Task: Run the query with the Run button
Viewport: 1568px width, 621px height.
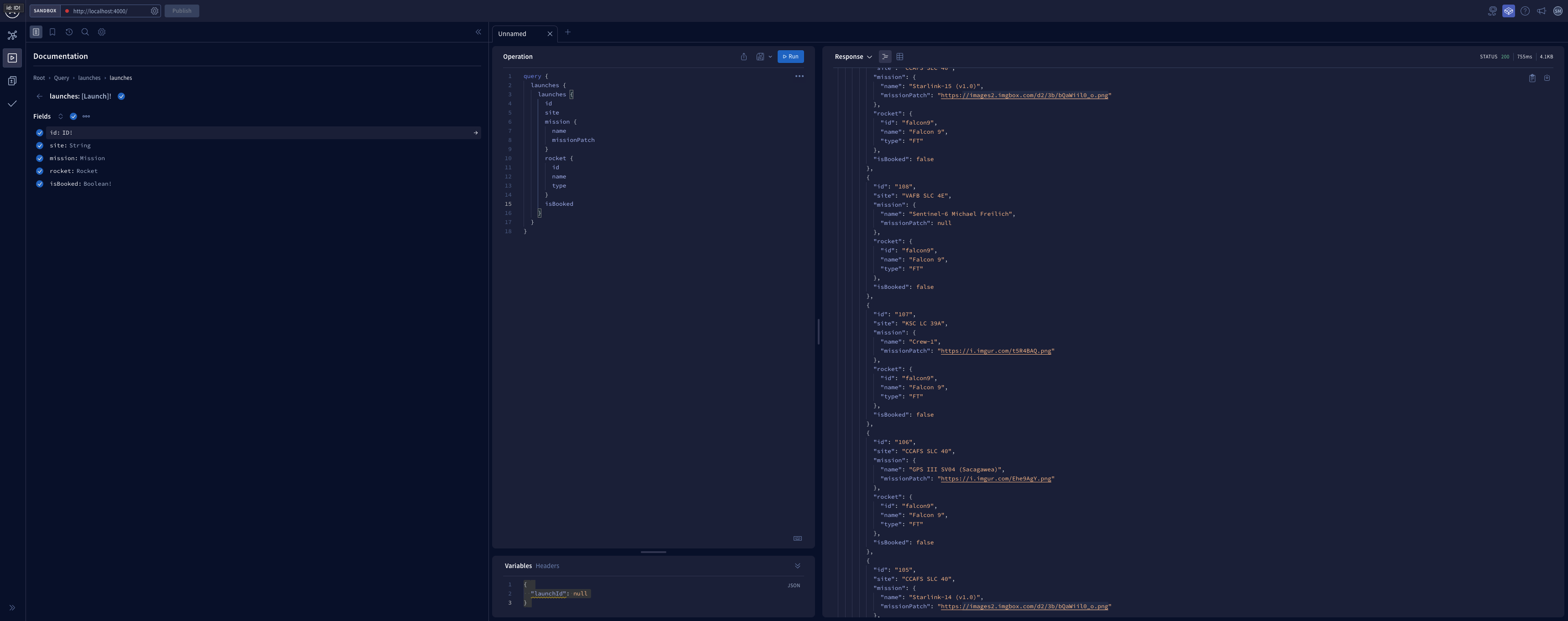Action: [x=790, y=57]
